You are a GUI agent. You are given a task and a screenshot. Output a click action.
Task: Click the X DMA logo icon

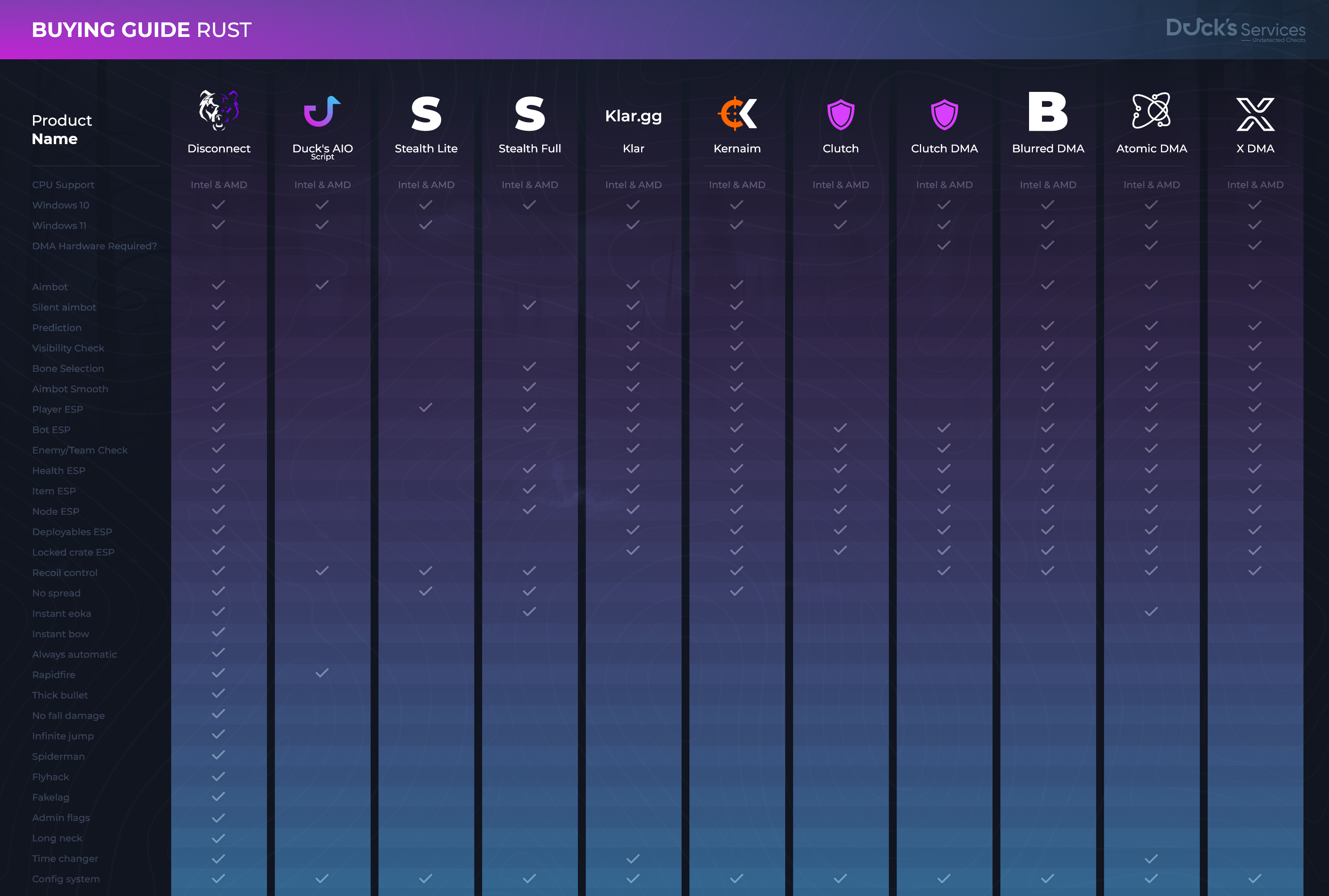tap(1255, 114)
